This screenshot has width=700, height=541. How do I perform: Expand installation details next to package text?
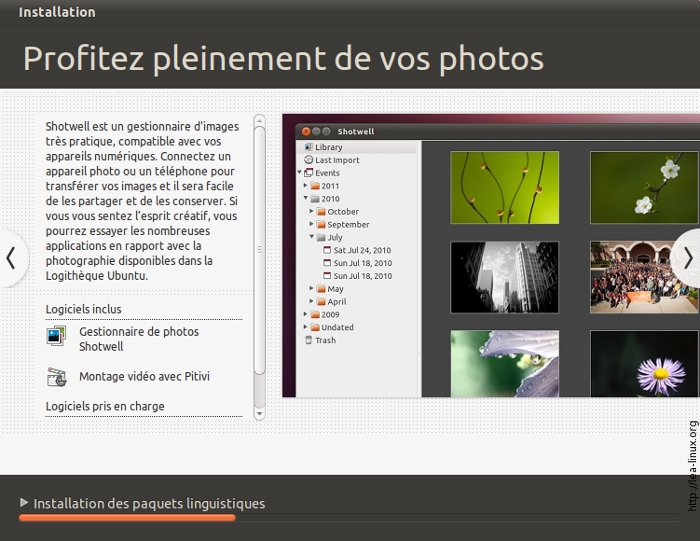tap(24, 503)
